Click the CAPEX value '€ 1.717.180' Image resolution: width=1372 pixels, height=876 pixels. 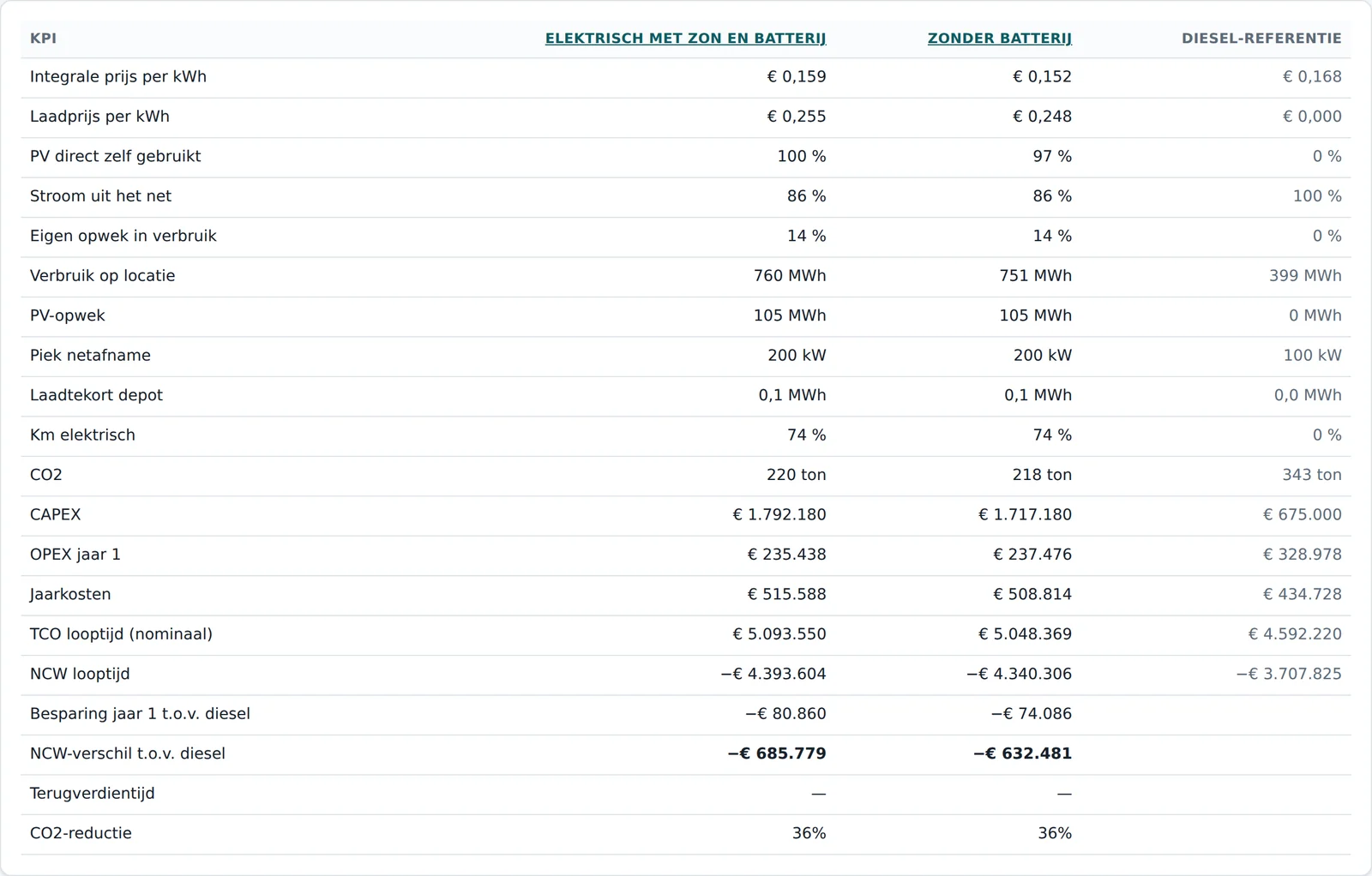pos(1025,515)
